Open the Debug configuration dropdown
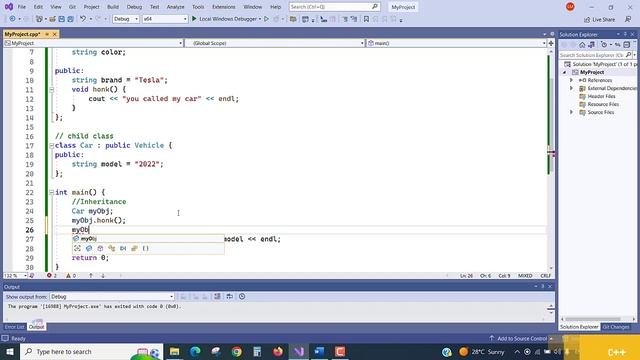Viewport: 640px width, 360px height. [126, 19]
